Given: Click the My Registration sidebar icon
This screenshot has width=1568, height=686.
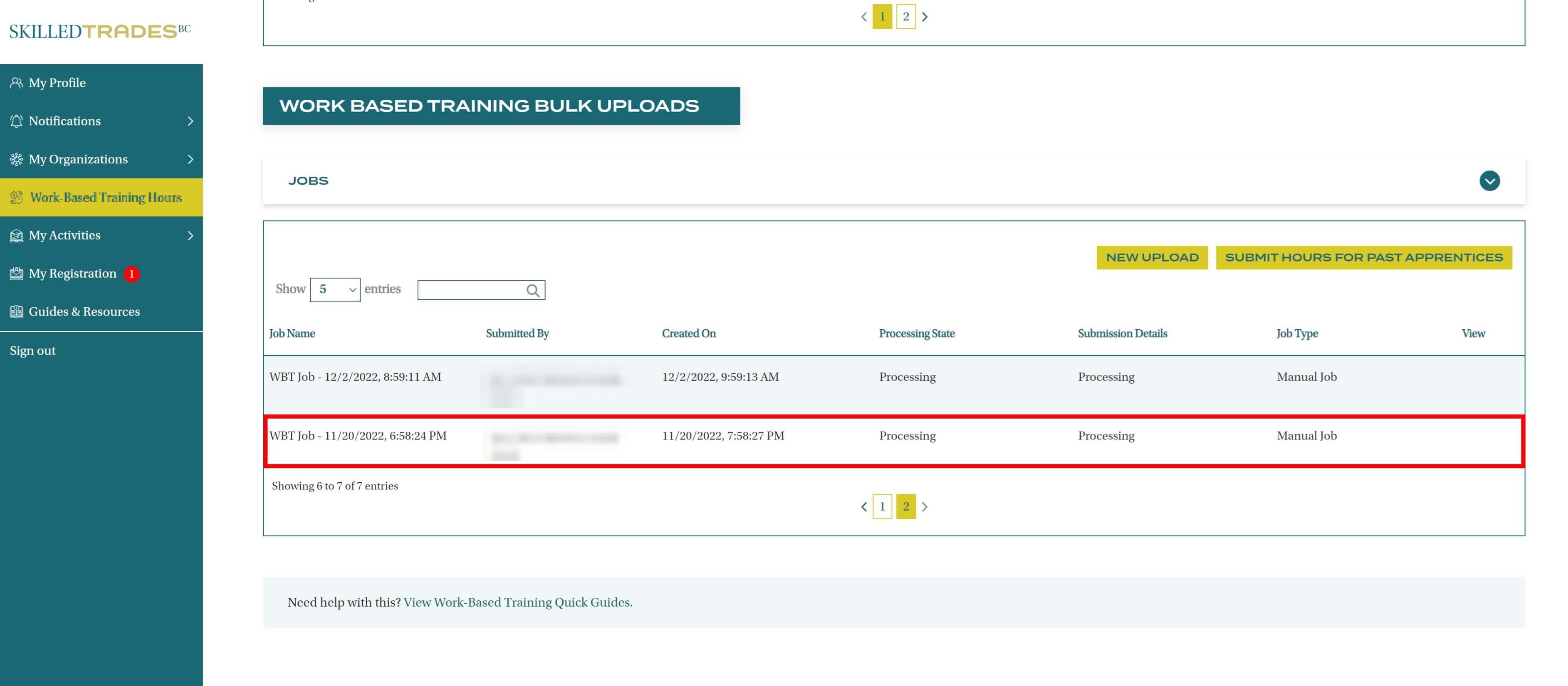Looking at the screenshot, I should coord(17,274).
